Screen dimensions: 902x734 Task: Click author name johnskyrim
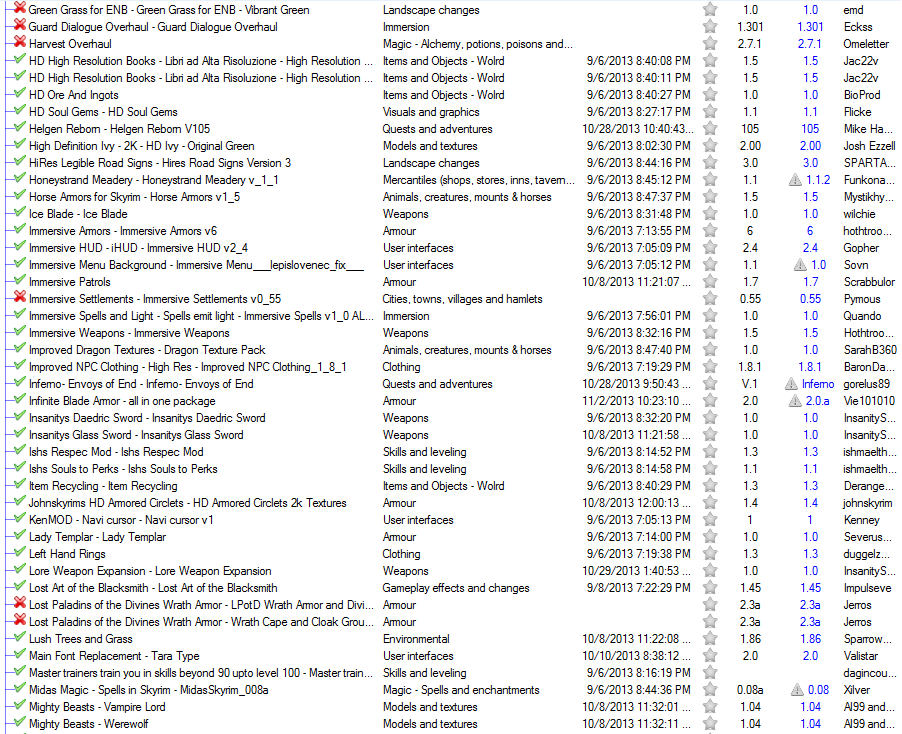pos(867,503)
